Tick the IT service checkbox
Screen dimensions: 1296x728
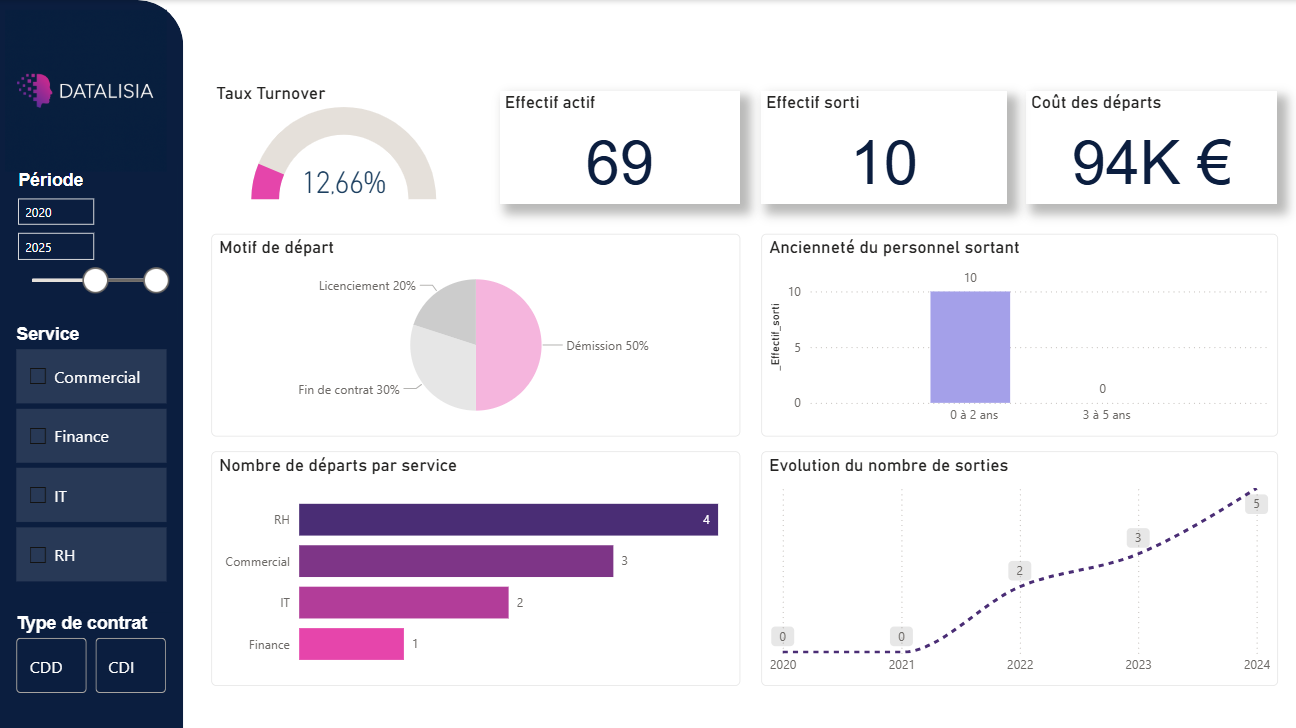click(x=38, y=495)
